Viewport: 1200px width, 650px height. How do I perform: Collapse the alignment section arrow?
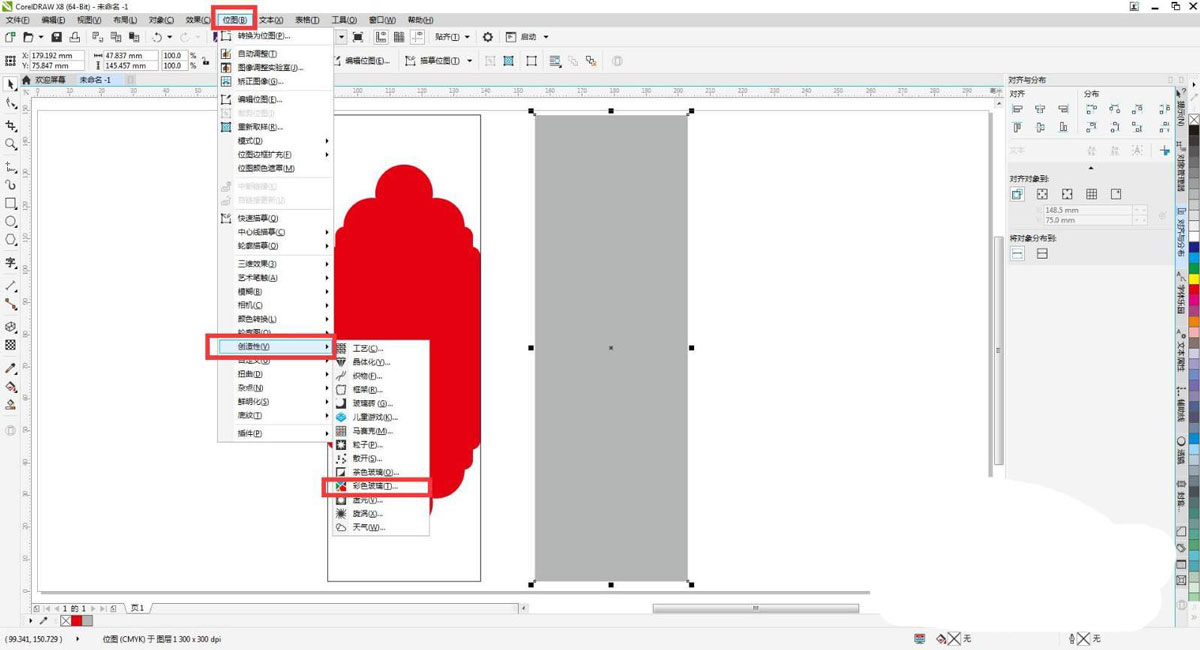point(1091,169)
